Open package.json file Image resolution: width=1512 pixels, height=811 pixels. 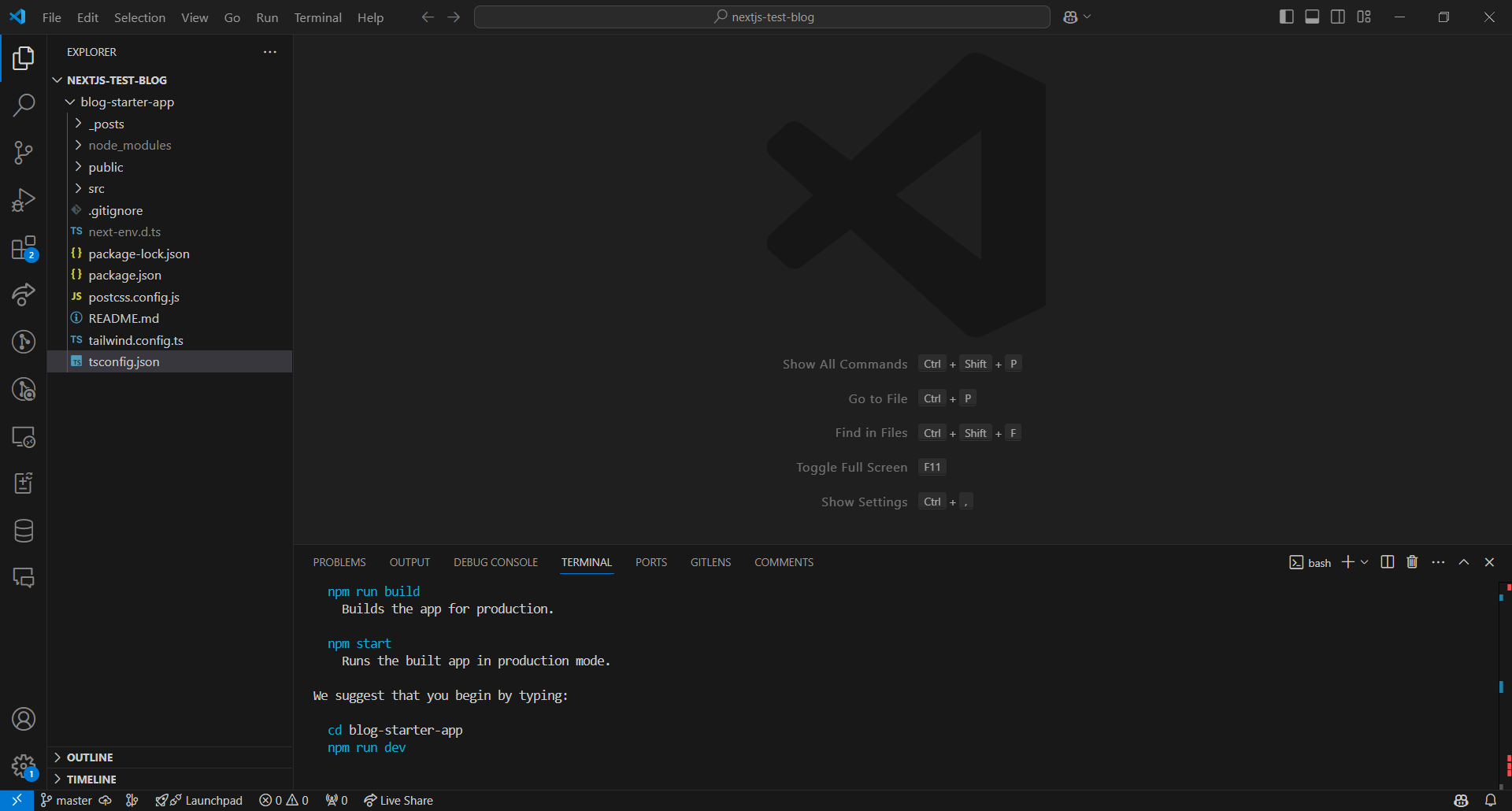pyautogui.click(x=169, y=276)
